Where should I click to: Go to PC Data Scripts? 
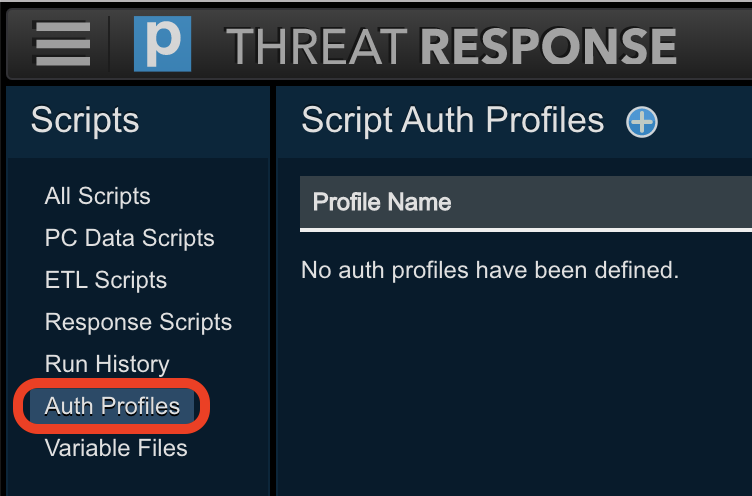tap(129, 238)
